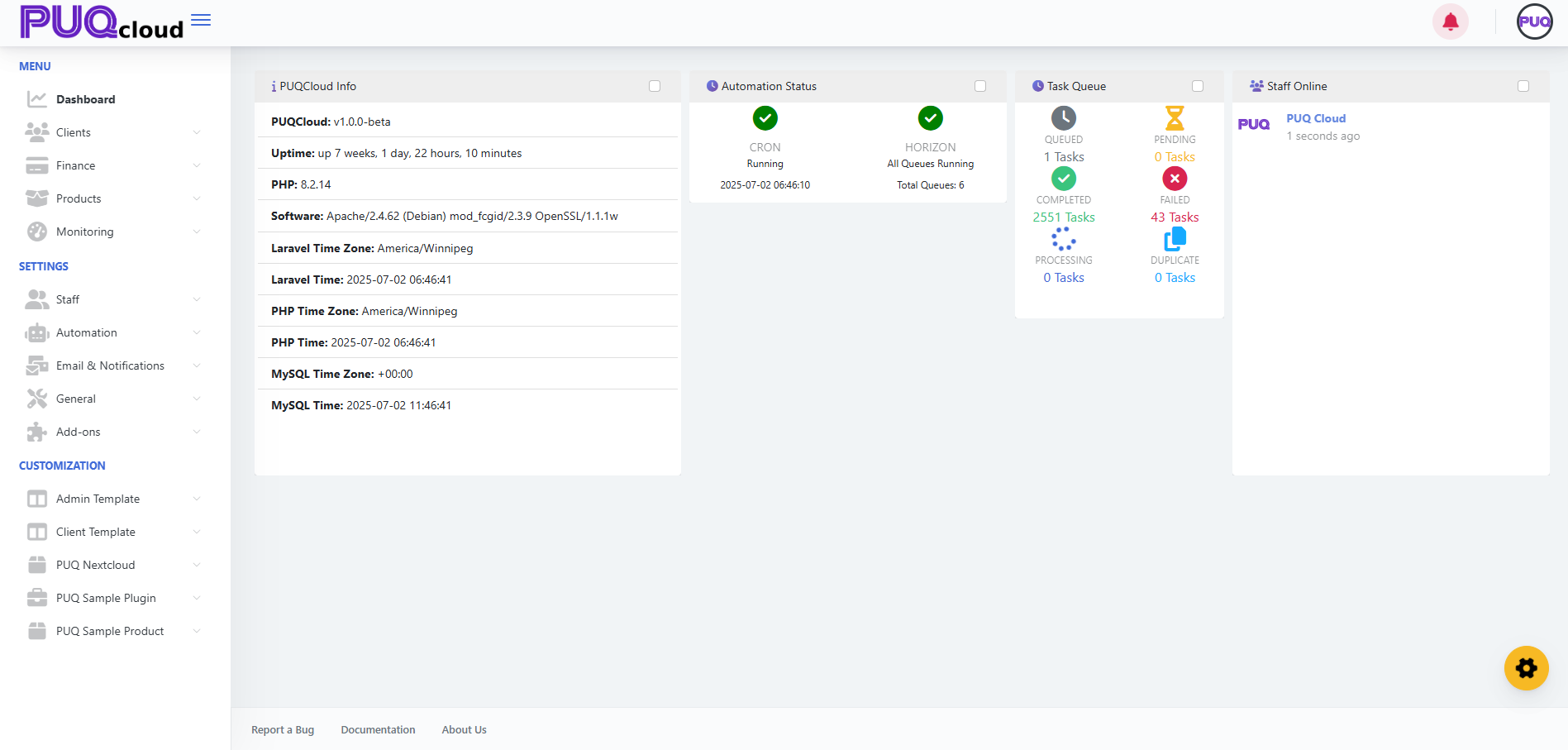The width and height of the screenshot is (1568, 750).
Task: Click the Products box icon
Action: coord(37,198)
